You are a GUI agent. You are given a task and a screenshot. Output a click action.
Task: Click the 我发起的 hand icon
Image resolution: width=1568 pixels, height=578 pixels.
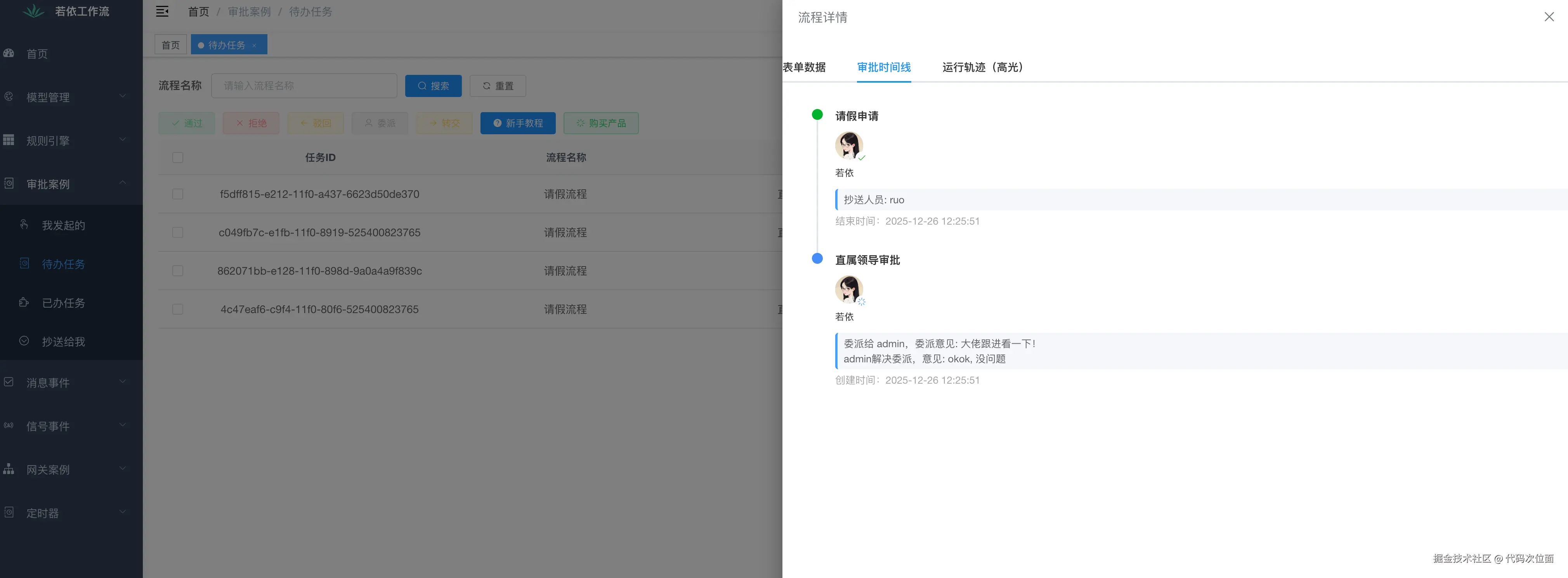click(x=24, y=225)
